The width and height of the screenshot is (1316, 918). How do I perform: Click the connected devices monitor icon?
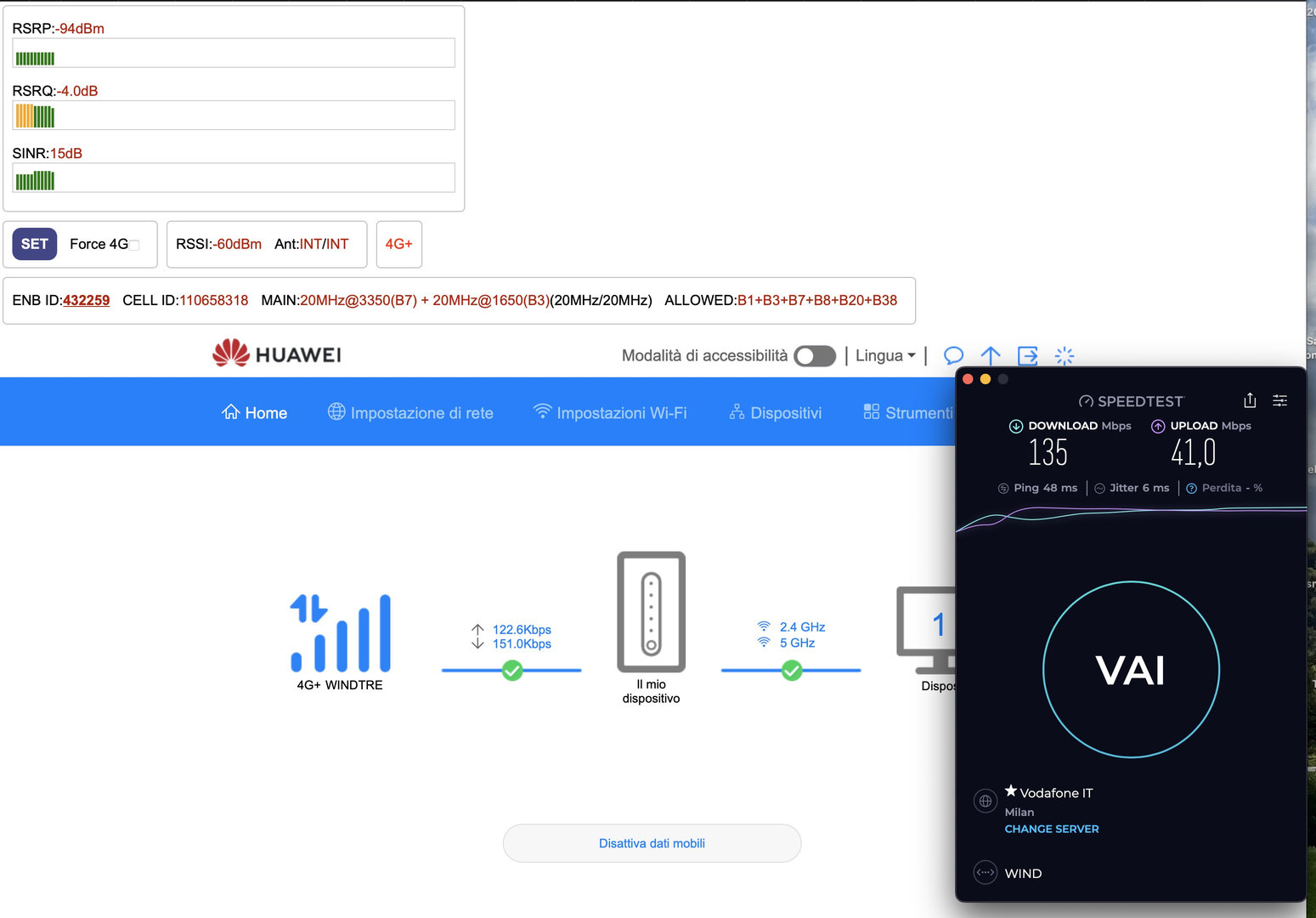pos(926,630)
